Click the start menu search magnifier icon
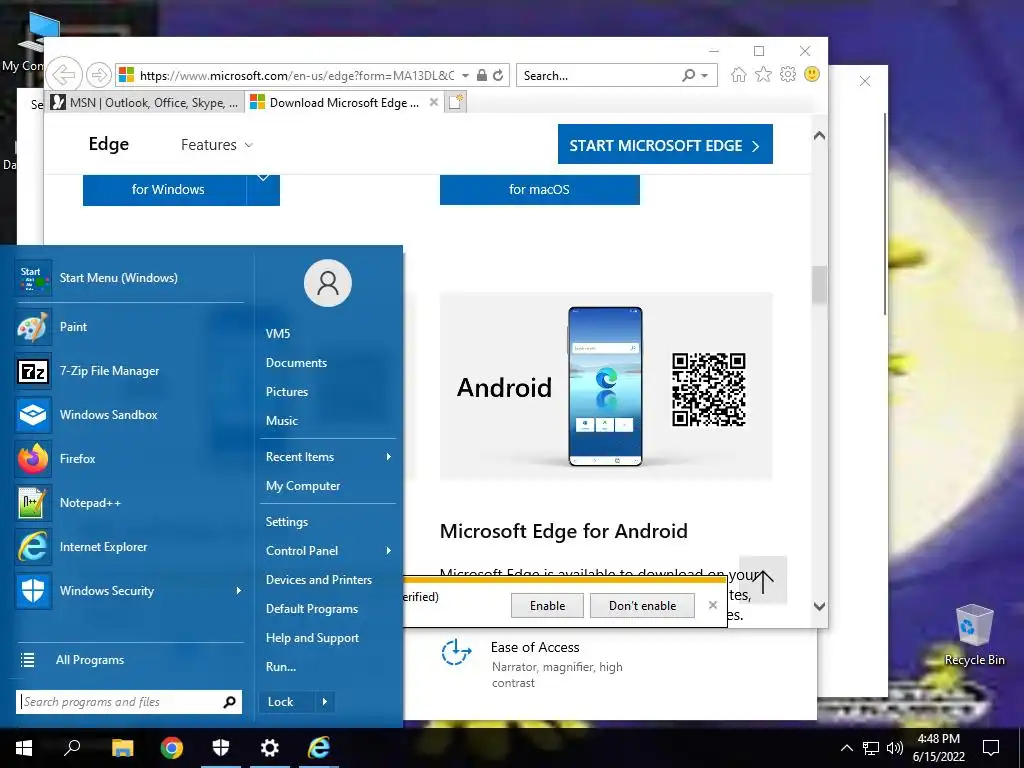 pos(229,702)
